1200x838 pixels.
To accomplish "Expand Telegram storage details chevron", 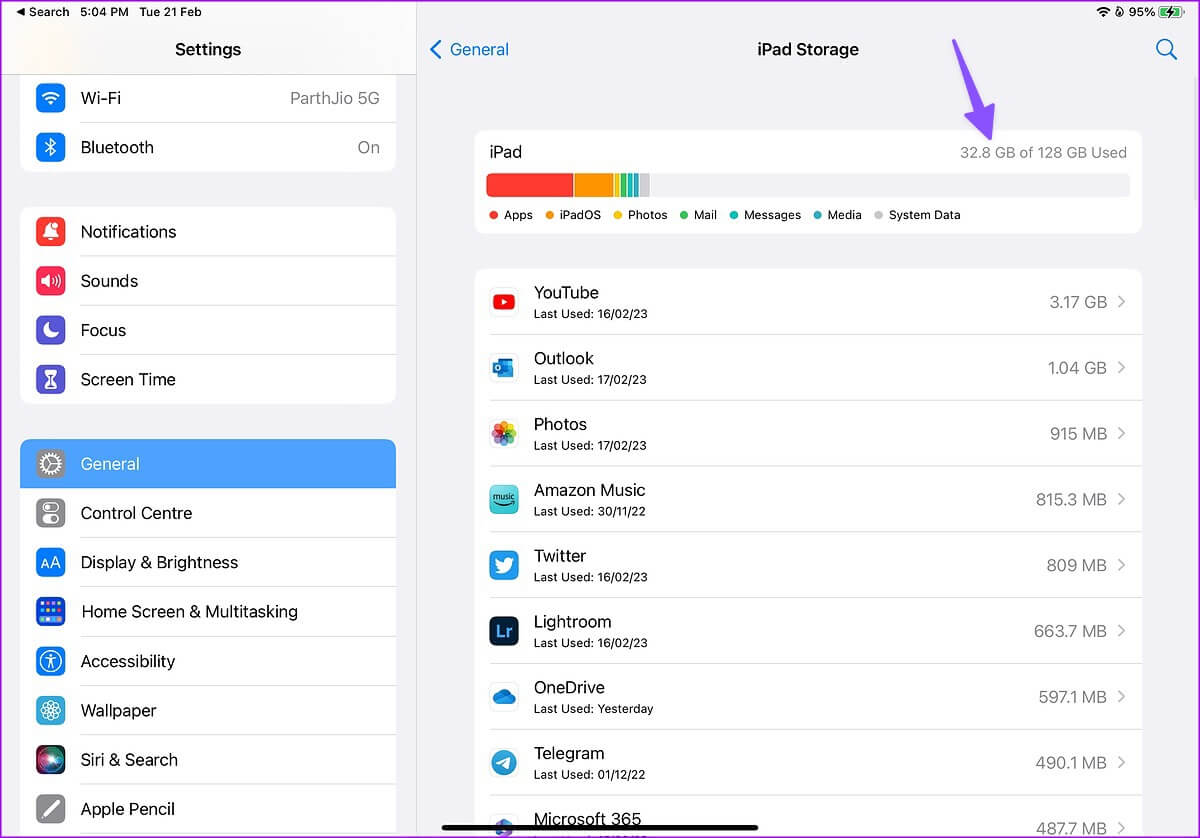I will coord(1122,762).
